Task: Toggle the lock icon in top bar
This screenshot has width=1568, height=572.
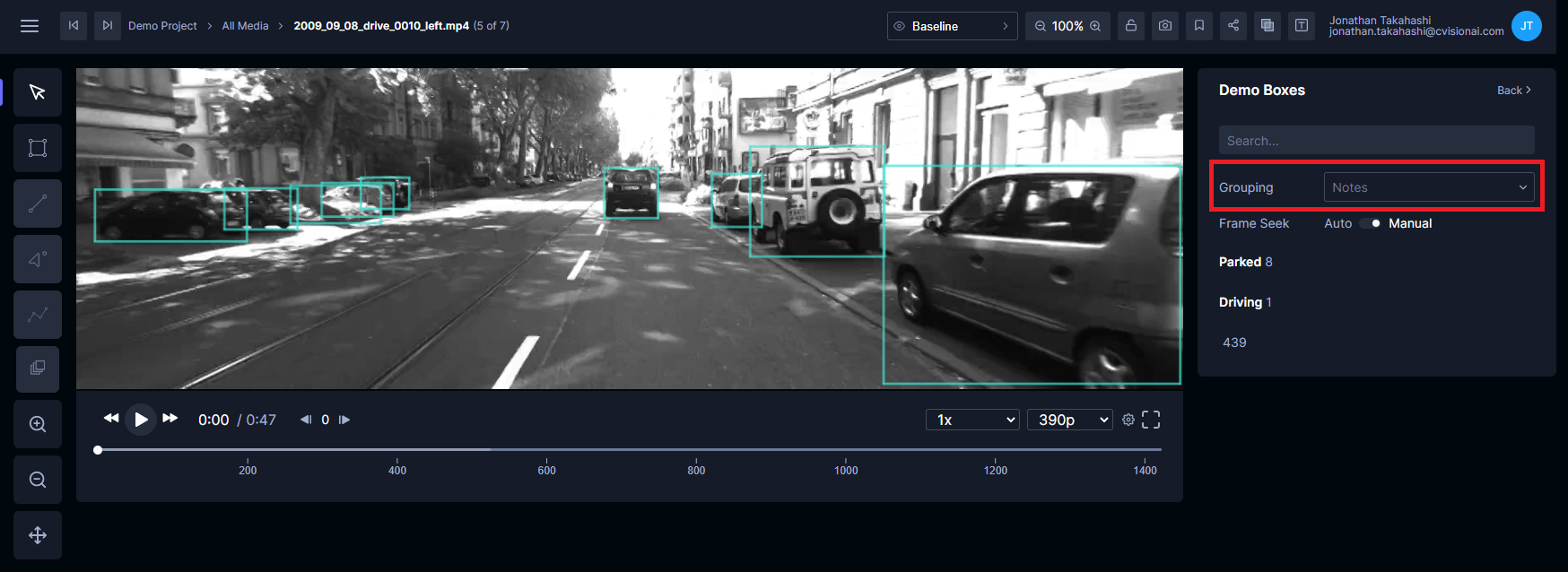Action: click(1131, 26)
